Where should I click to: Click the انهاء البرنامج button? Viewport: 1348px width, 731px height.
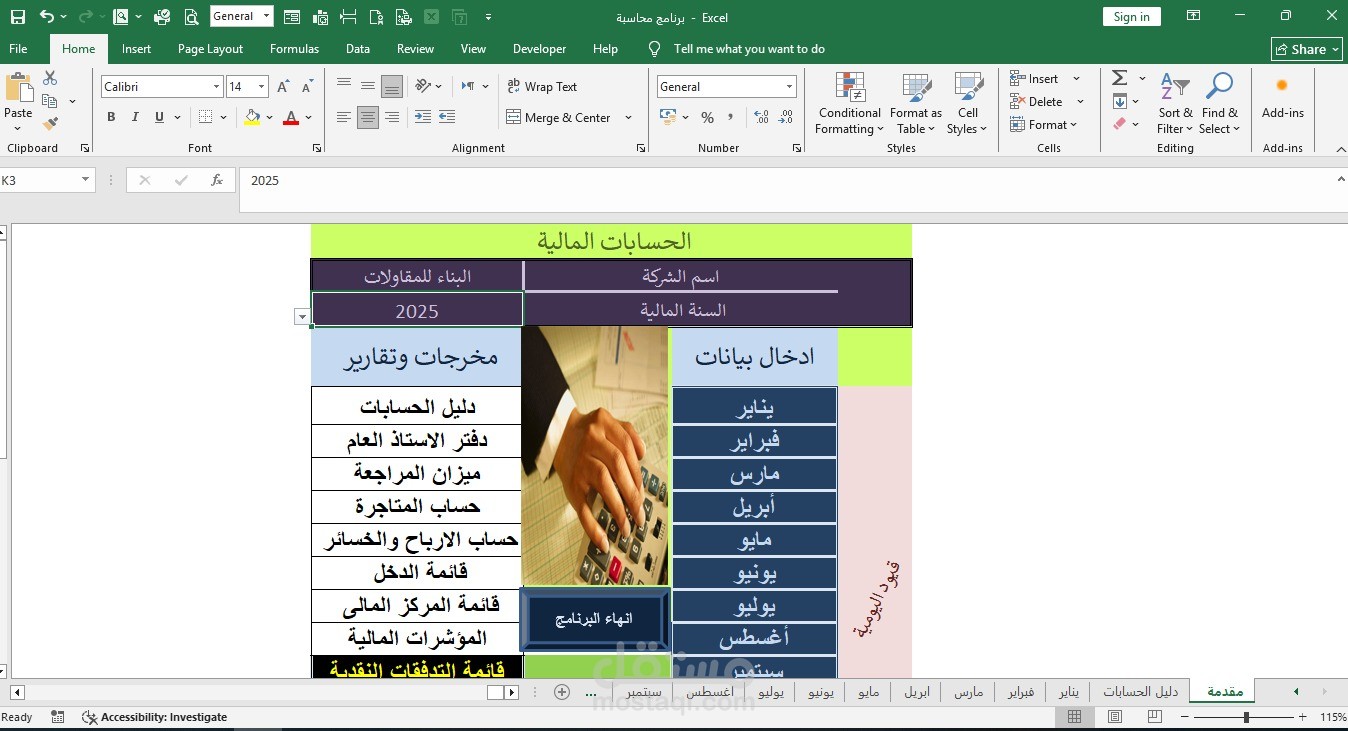(595, 618)
